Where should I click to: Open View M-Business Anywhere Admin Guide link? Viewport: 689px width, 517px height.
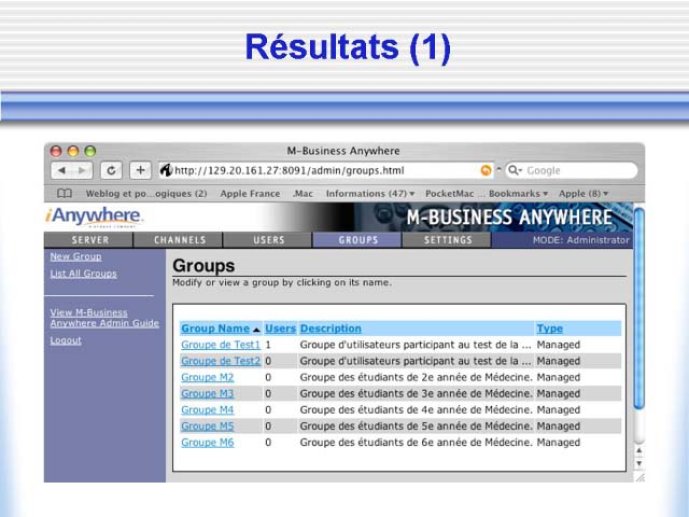click(x=104, y=318)
